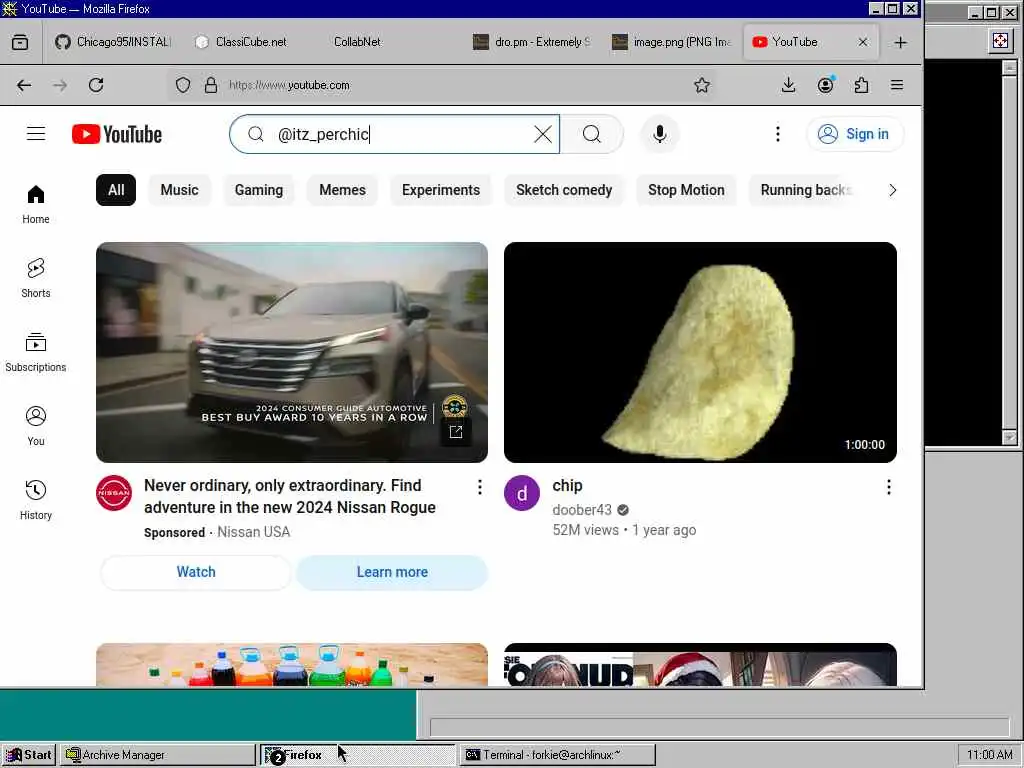The image size is (1024, 768).
Task: Click the Nissan channel avatar
Action: [114, 493]
